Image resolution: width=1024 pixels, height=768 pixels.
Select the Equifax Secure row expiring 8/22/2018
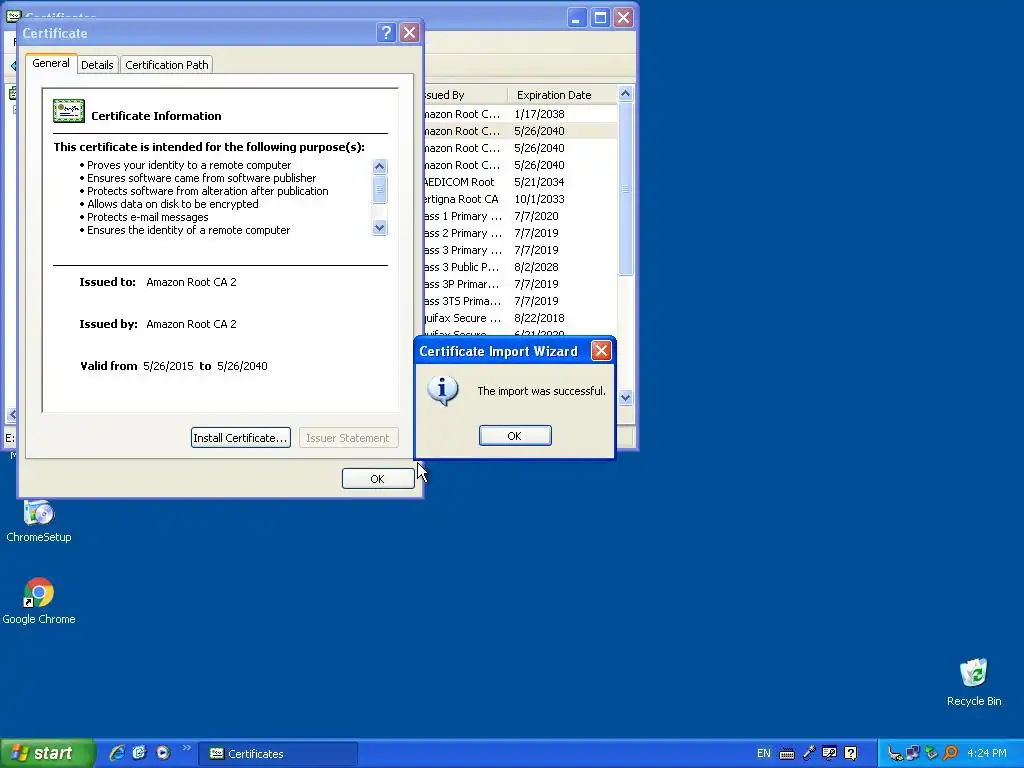click(519, 318)
